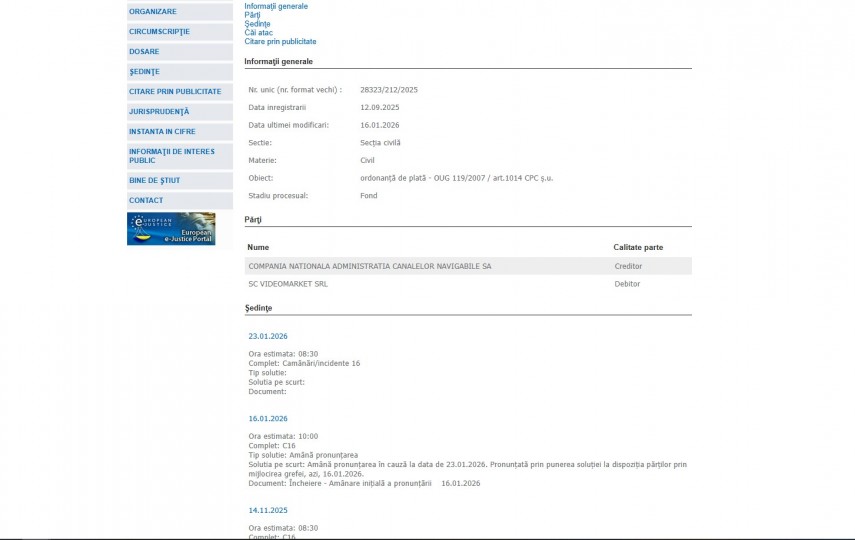The height and width of the screenshot is (540, 855).
Task: Open the ORGANIZARE sidebar menu item
Action: tap(153, 12)
